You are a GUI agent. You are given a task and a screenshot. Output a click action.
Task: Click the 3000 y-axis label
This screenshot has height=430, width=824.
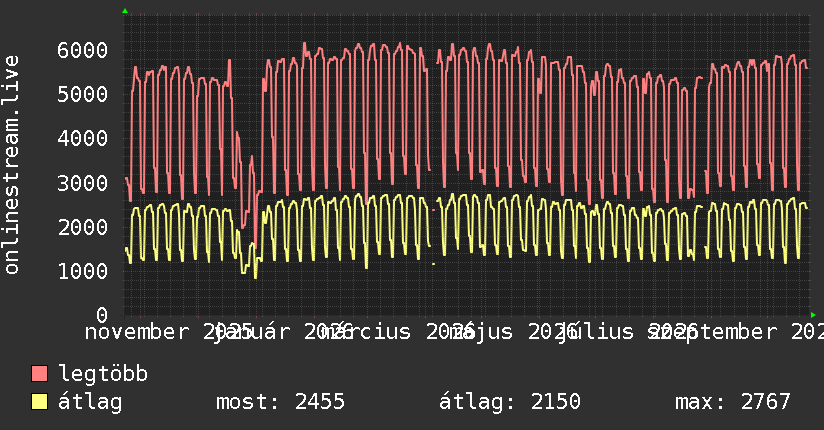83,183
